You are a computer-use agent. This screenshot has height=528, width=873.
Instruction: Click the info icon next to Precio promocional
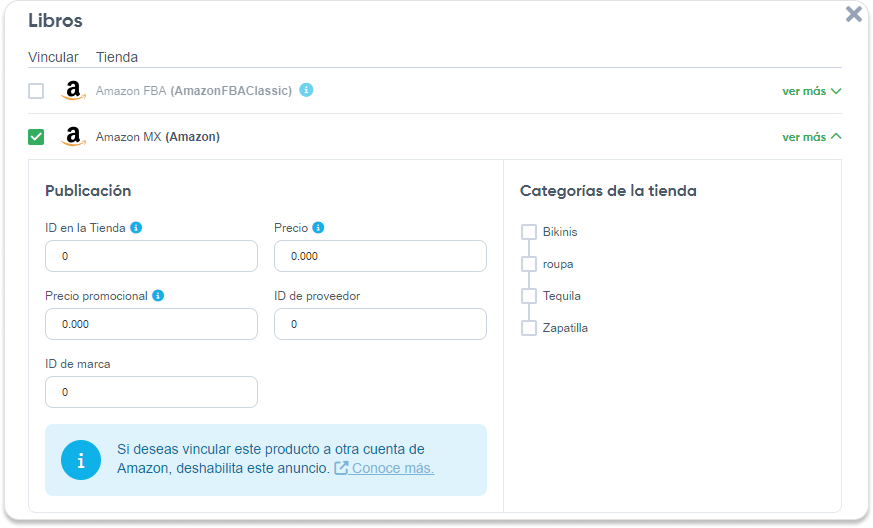pyautogui.click(x=158, y=295)
